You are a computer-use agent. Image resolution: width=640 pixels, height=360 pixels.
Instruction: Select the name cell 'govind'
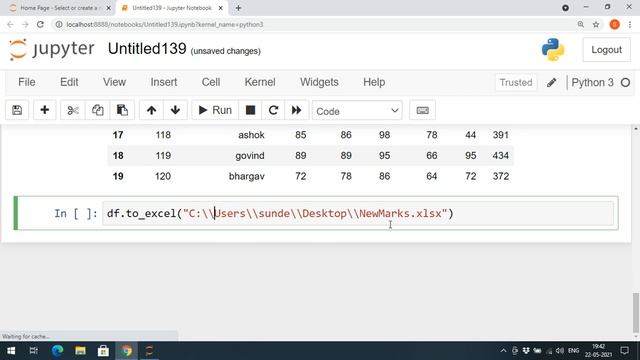(249, 156)
